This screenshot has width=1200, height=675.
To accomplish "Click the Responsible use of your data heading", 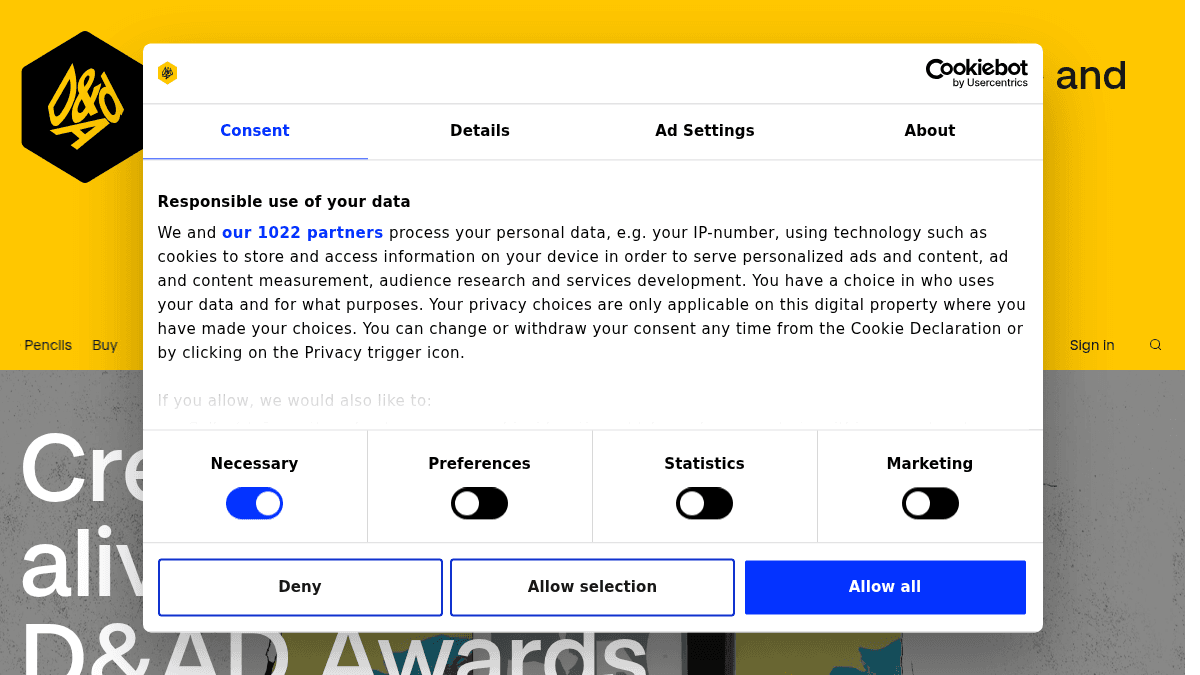I will (x=284, y=202).
